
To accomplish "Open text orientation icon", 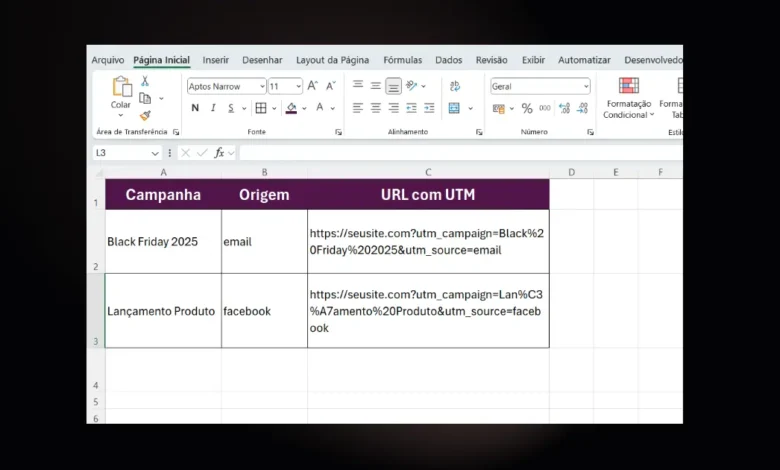I will click(411, 86).
